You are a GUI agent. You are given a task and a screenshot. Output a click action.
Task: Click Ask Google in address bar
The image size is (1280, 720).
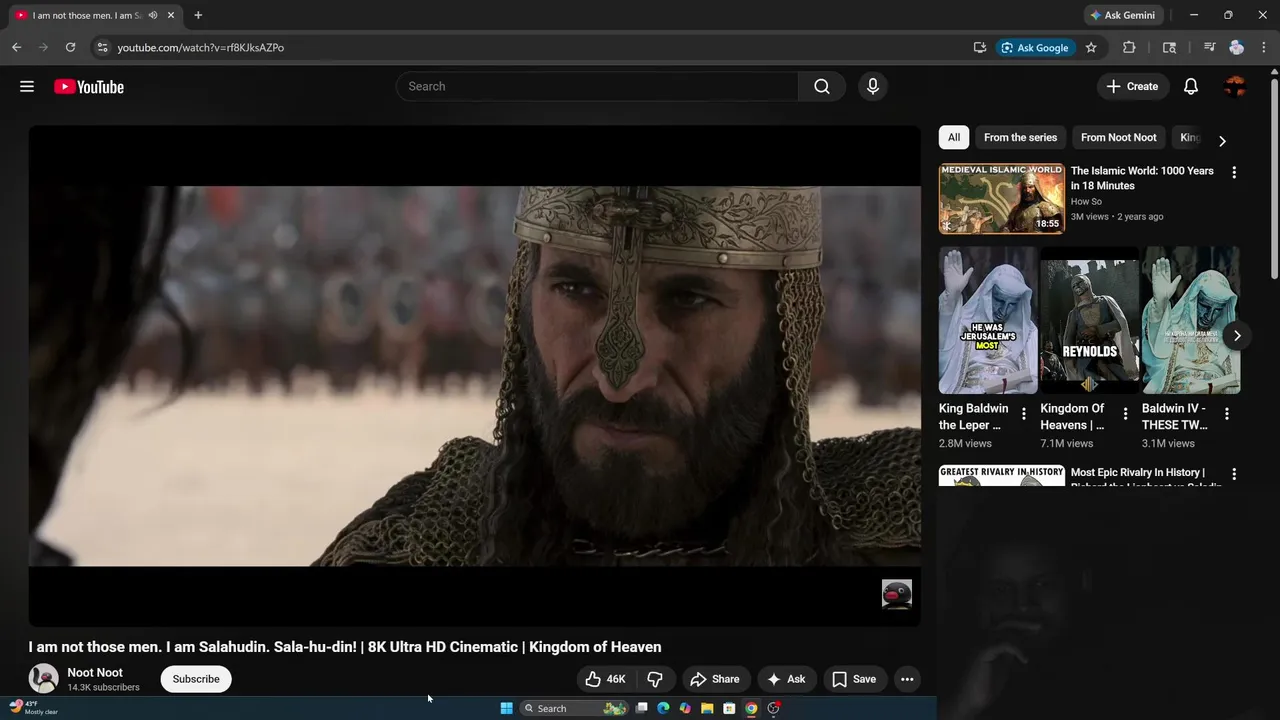click(x=1035, y=47)
